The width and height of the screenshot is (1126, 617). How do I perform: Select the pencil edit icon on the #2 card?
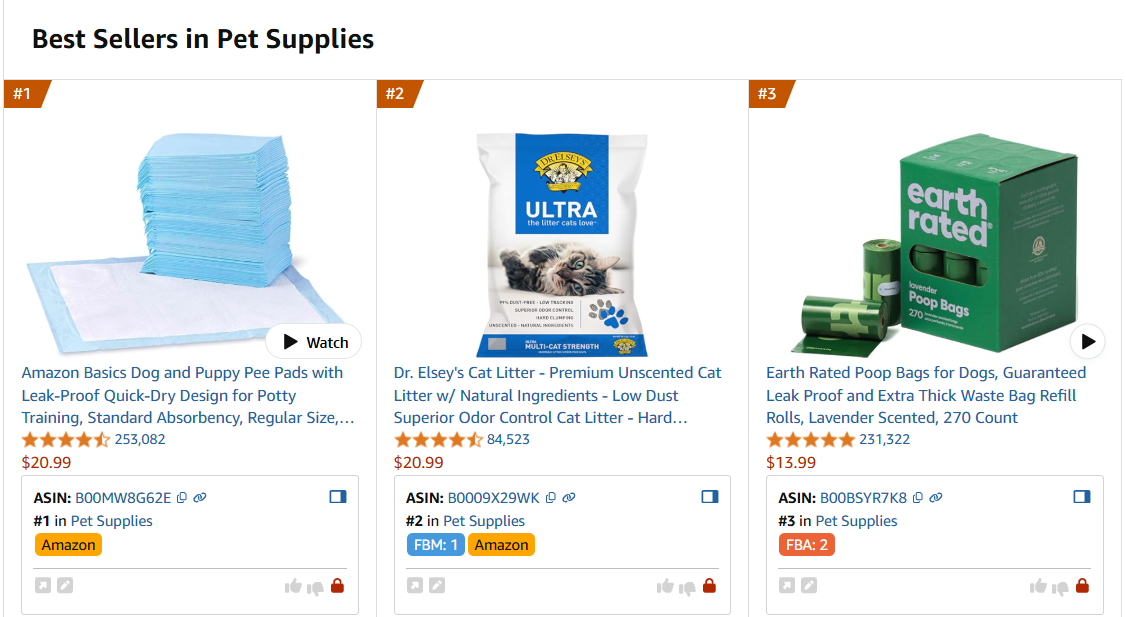pyautogui.click(x=437, y=585)
